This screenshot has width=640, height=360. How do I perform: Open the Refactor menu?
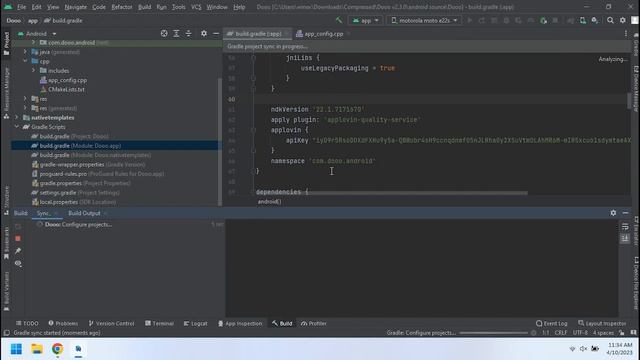pos(122,7)
